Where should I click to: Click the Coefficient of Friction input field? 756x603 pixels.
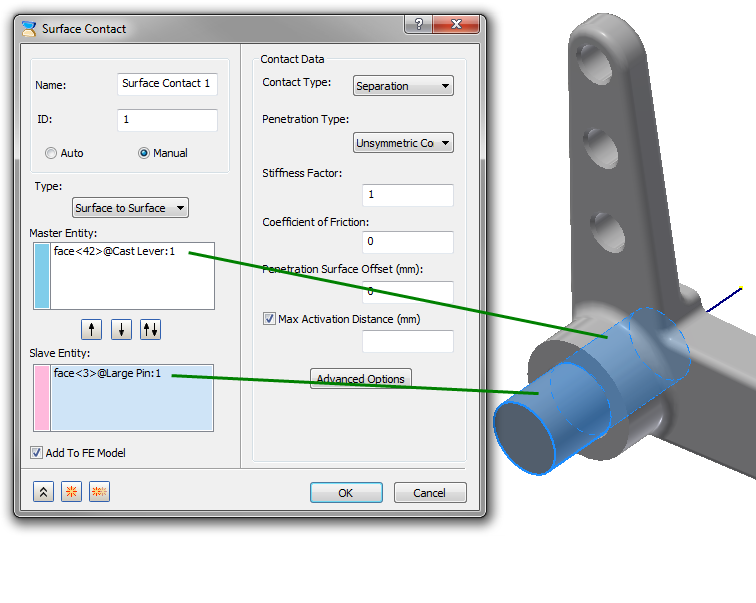[408, 242]
